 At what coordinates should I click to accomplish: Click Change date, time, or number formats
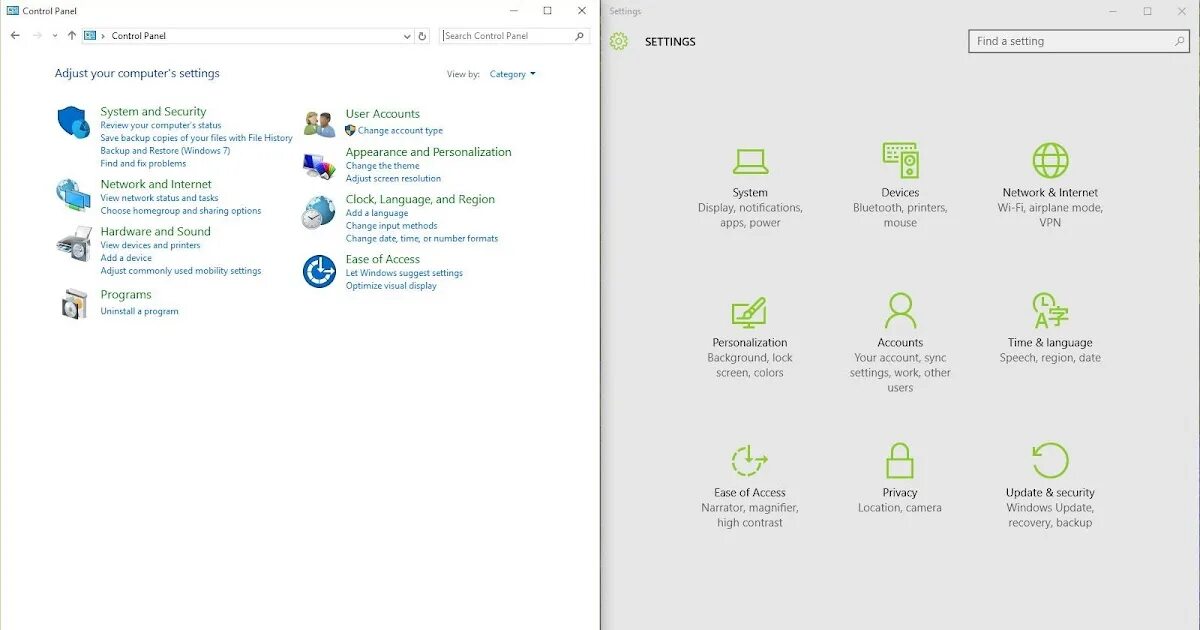pos(421,238)
